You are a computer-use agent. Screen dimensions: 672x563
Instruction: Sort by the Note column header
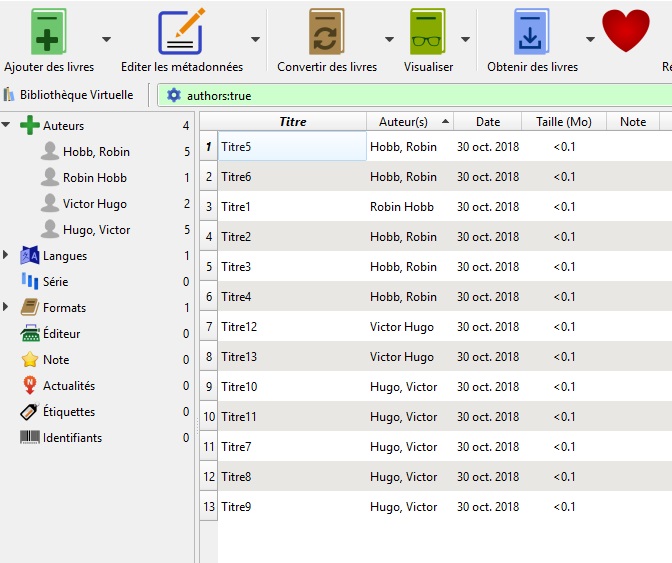(x=633, y=122)
